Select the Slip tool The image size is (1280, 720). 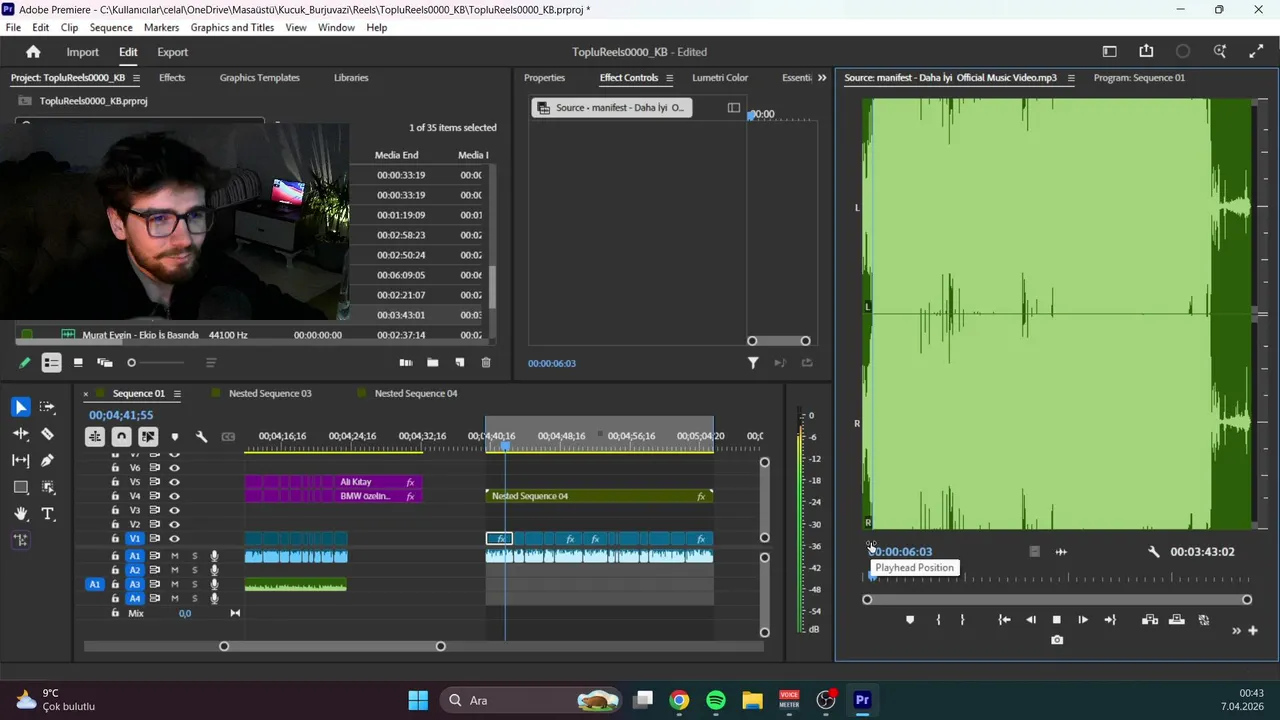click(x=20, y=460)
